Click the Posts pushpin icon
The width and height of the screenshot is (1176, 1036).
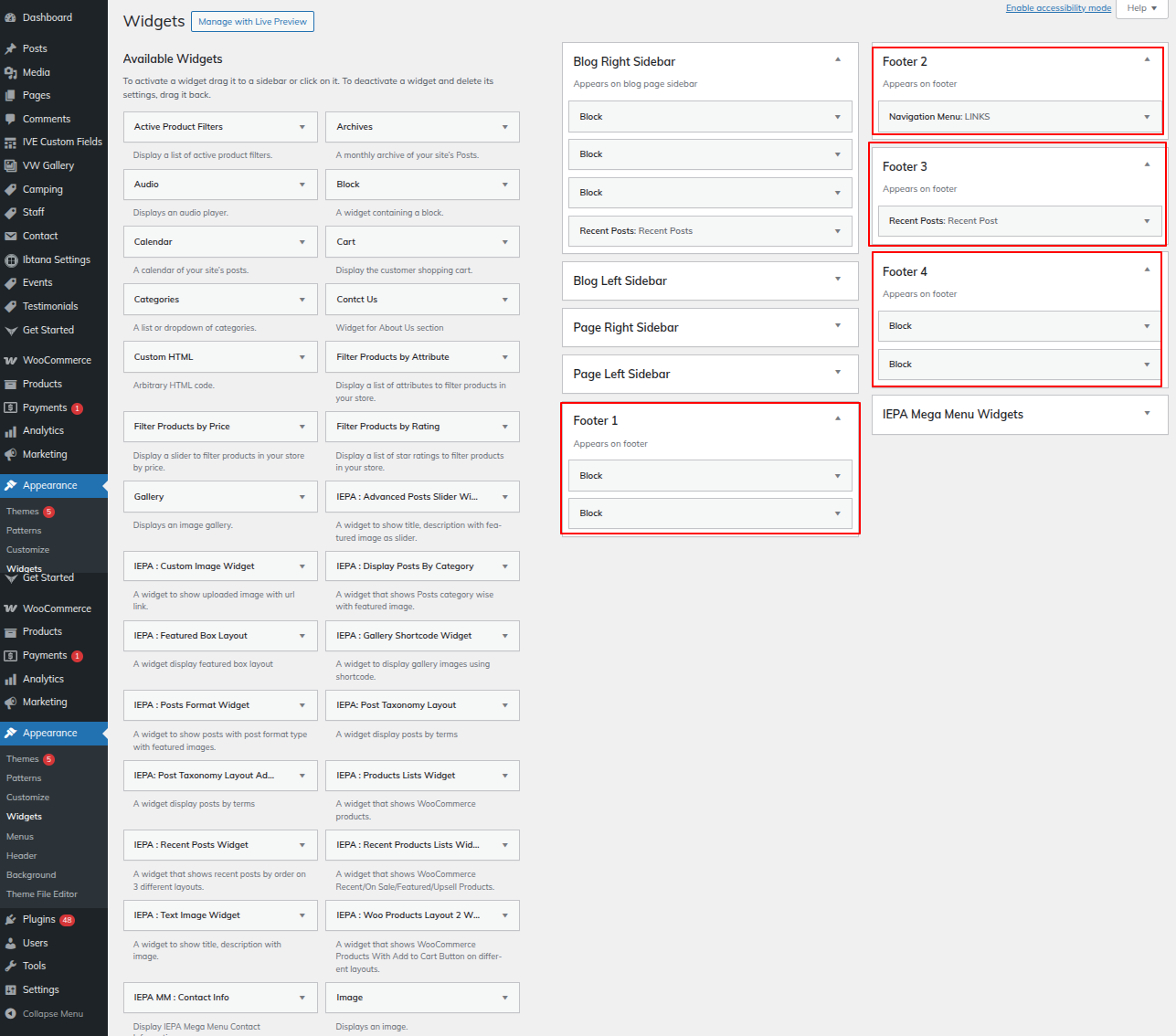point(11,48)
